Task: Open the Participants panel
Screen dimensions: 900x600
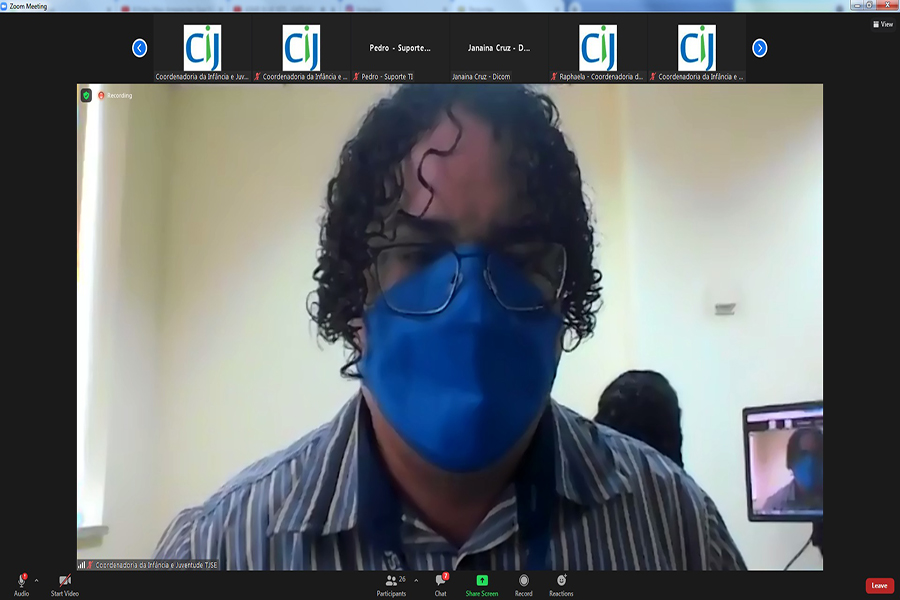Action: [x=391, y=581]
